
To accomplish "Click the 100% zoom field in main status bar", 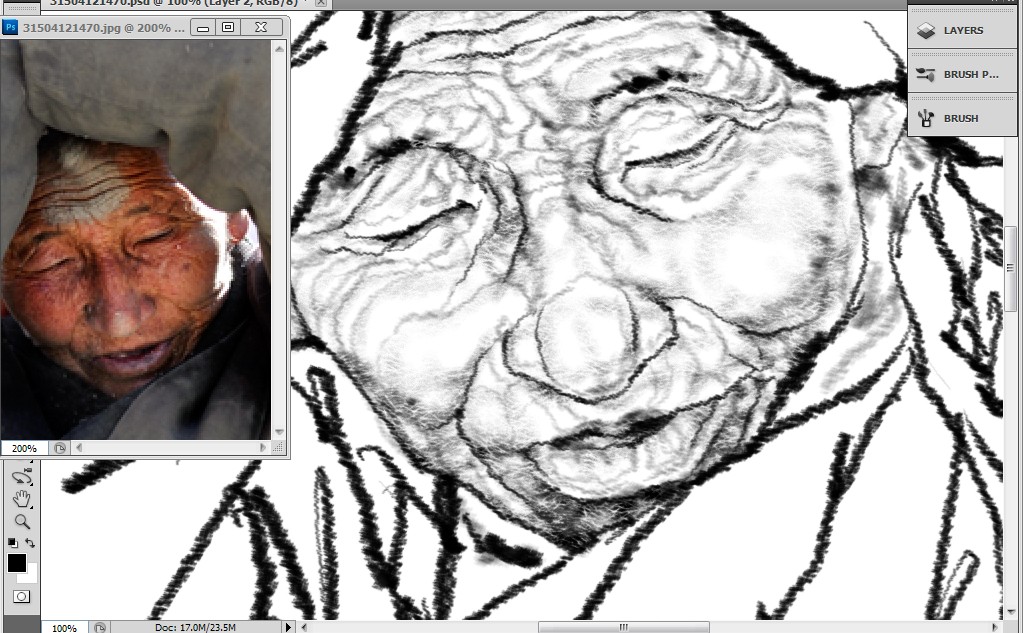I will coord(64,628).
